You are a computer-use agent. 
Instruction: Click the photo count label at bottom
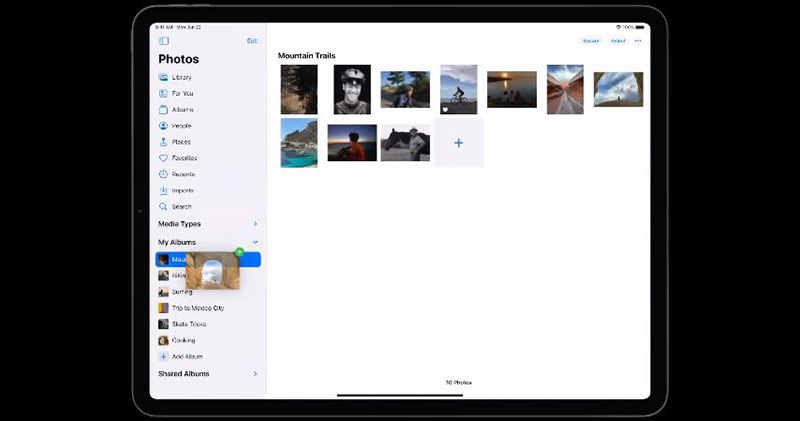(x=459, y=382)
